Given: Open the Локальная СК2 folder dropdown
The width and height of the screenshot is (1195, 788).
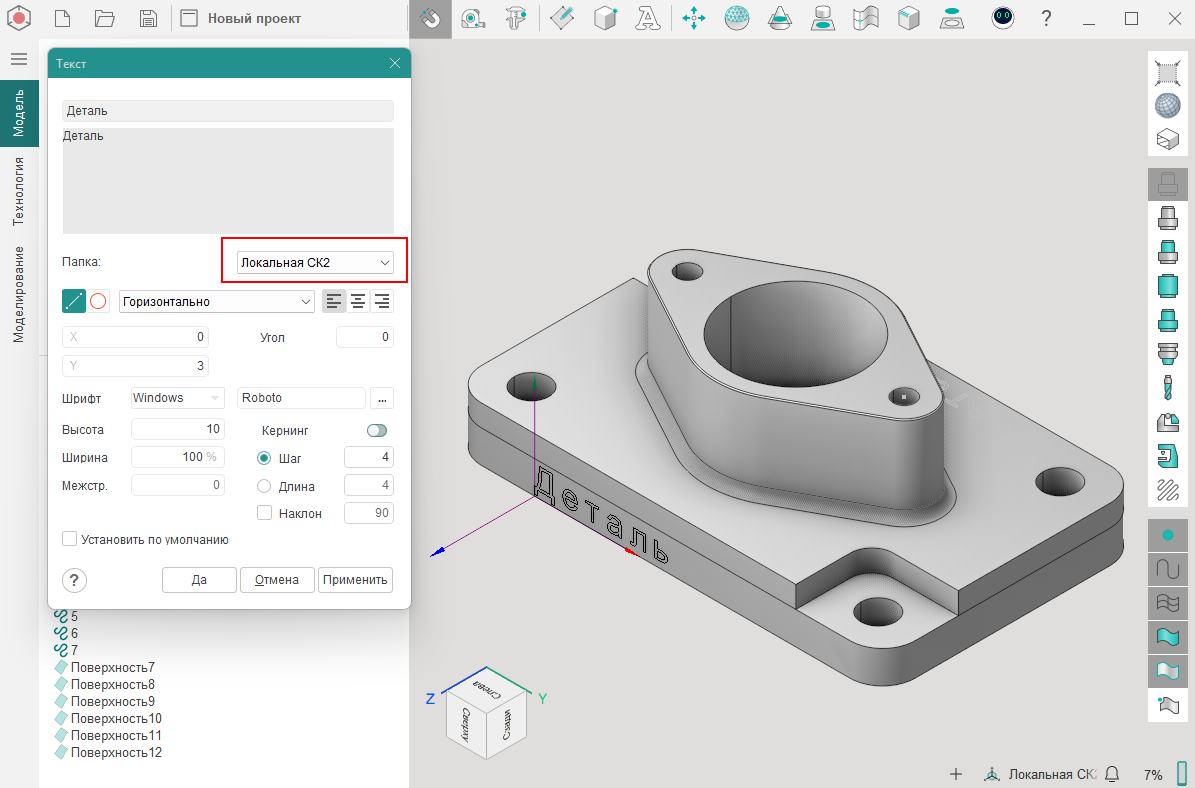Looking at the screenshot, I should [314, 262].
